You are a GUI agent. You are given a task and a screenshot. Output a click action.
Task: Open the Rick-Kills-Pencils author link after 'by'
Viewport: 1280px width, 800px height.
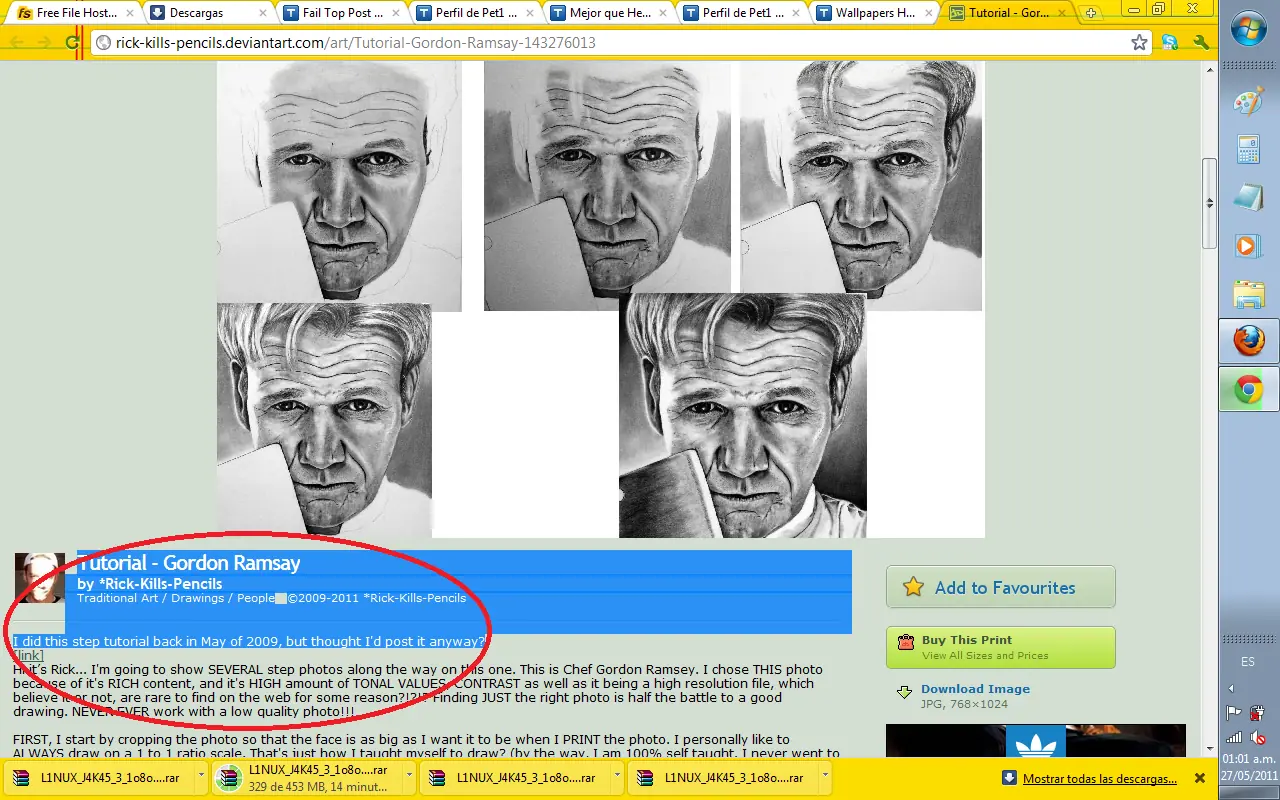[x=160, y=584]
